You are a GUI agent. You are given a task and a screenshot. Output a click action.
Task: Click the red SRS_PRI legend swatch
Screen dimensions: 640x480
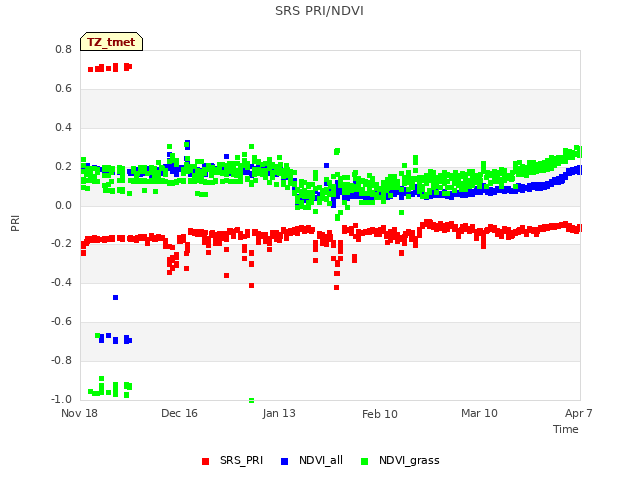pos(205,461)
